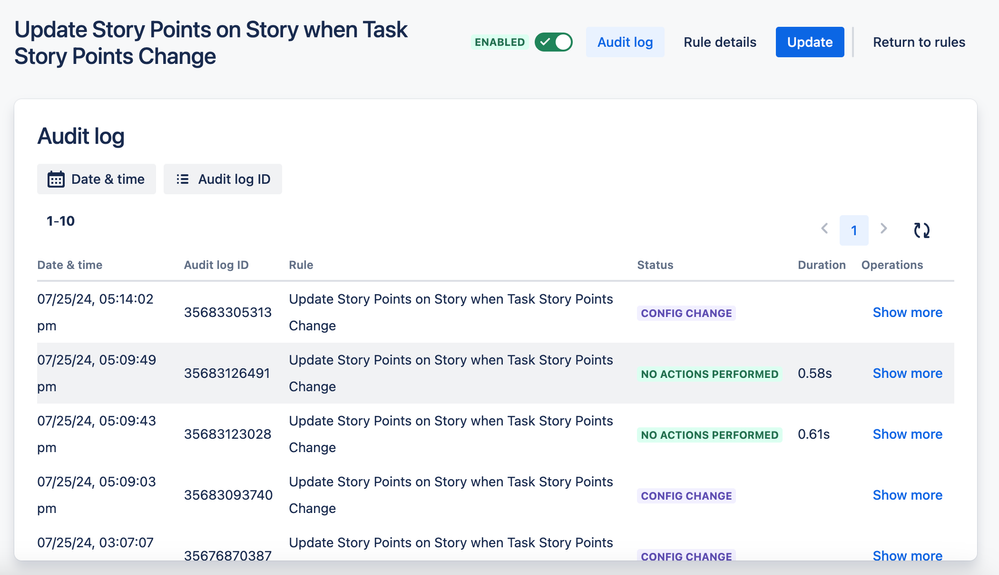Click audit log ID 35676870387

click(227, 555)
